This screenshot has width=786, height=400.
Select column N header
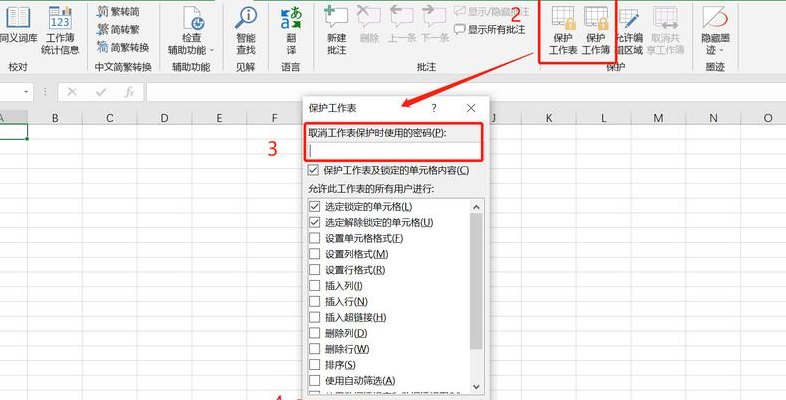point(713,118)
